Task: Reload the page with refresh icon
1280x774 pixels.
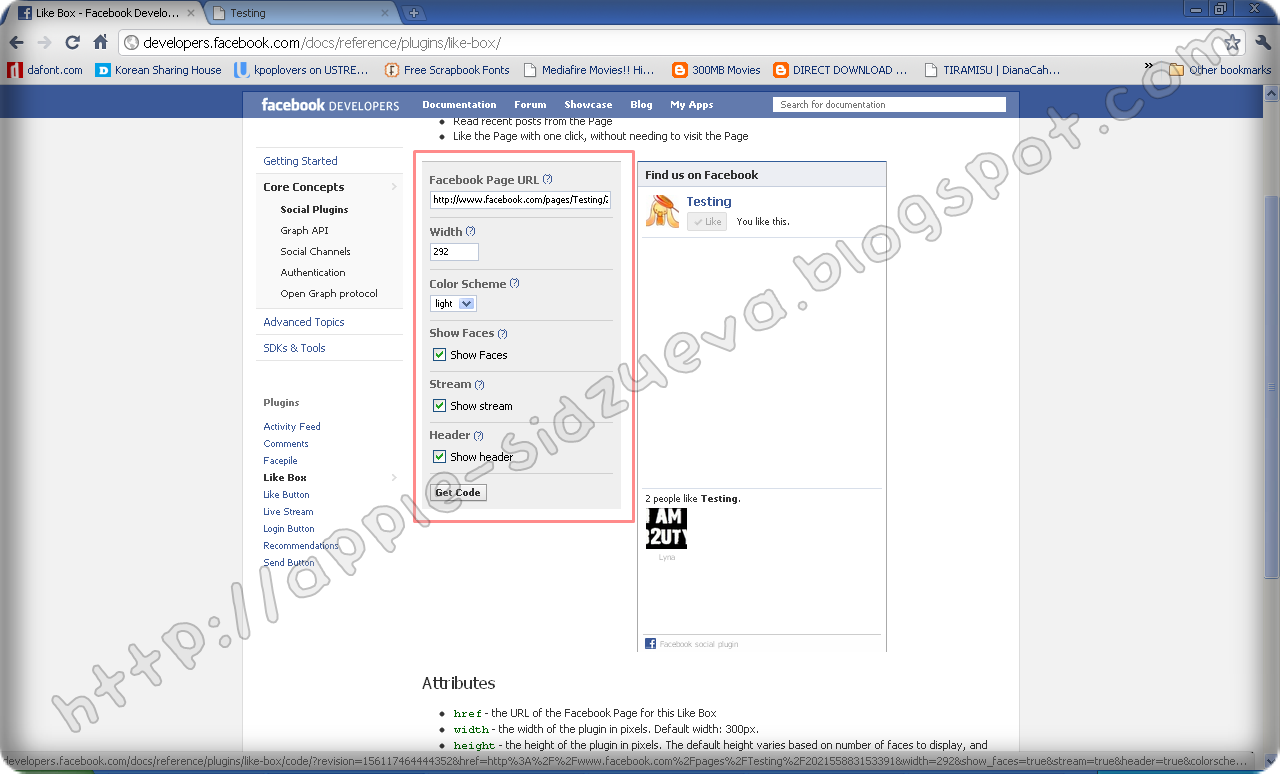Action: tap(72, 42)
